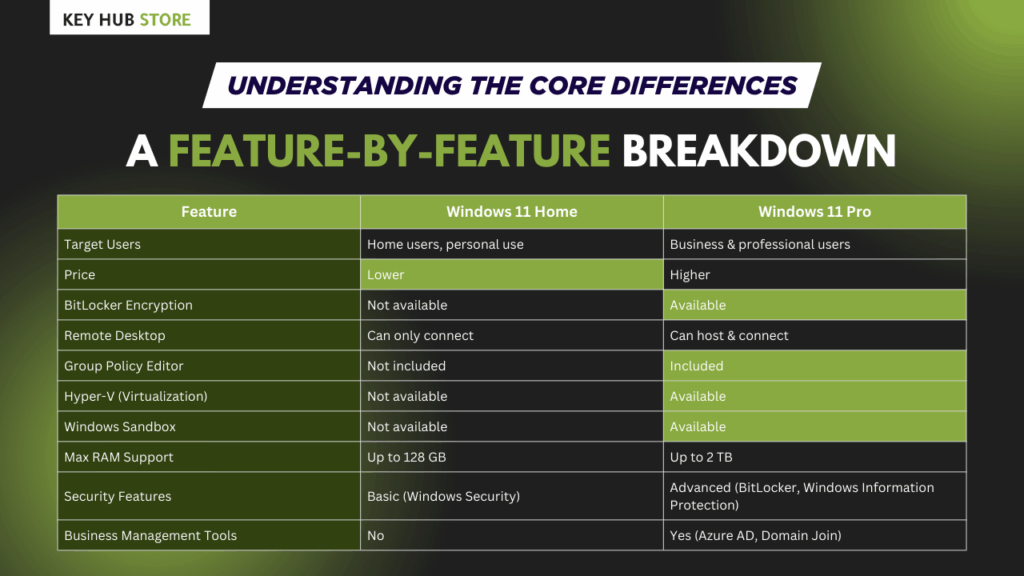Click the Windows Sandbox row label
This screenshot has width=1024, height=576.
click(x=120, y=427)
